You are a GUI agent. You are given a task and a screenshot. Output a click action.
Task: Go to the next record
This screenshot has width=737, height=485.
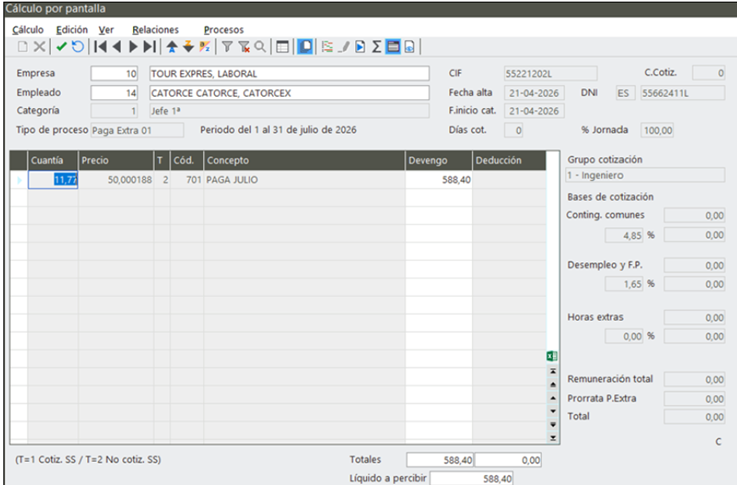point(133,47)
